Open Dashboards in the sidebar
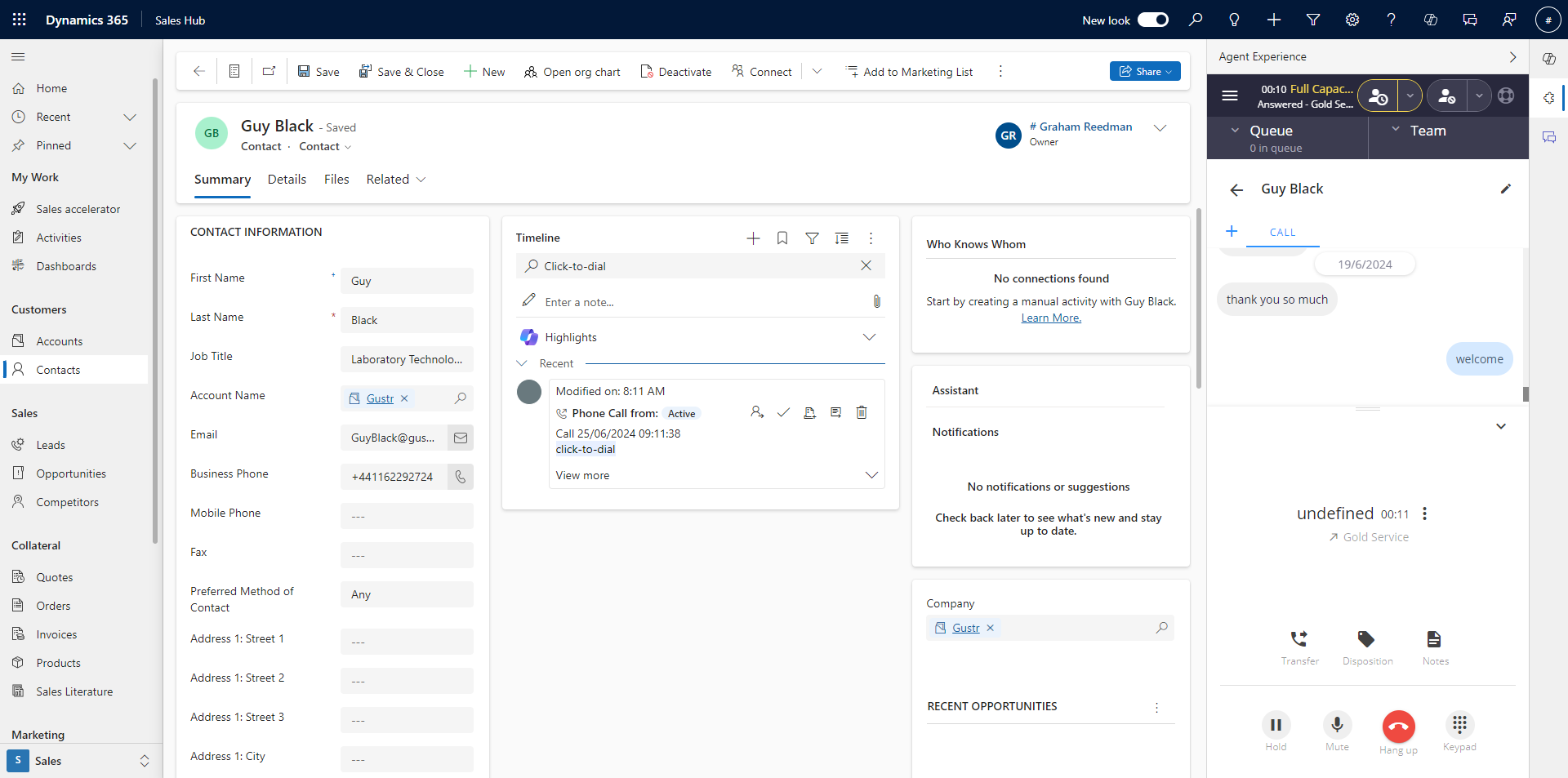 (x=65, y=266)
